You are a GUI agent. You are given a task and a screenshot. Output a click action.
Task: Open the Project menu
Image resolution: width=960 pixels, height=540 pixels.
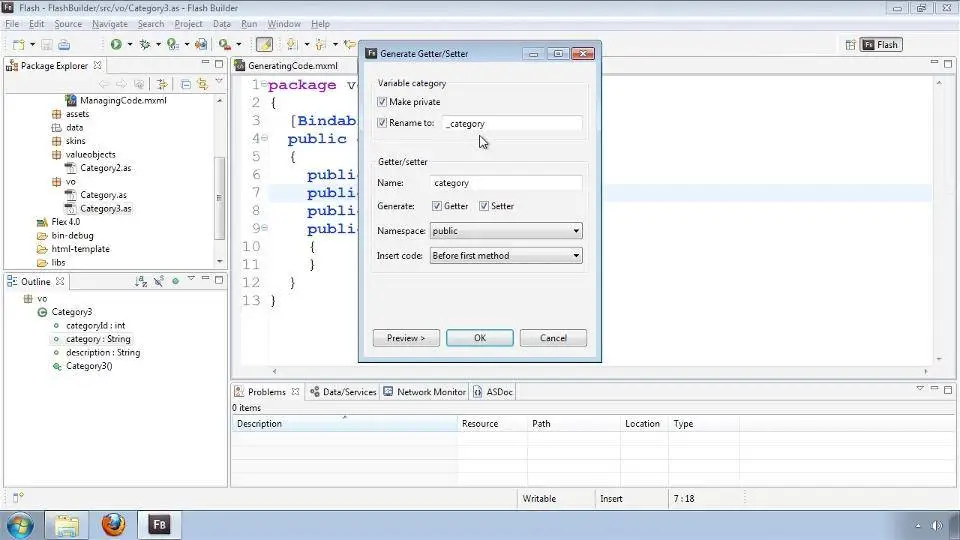188,24
